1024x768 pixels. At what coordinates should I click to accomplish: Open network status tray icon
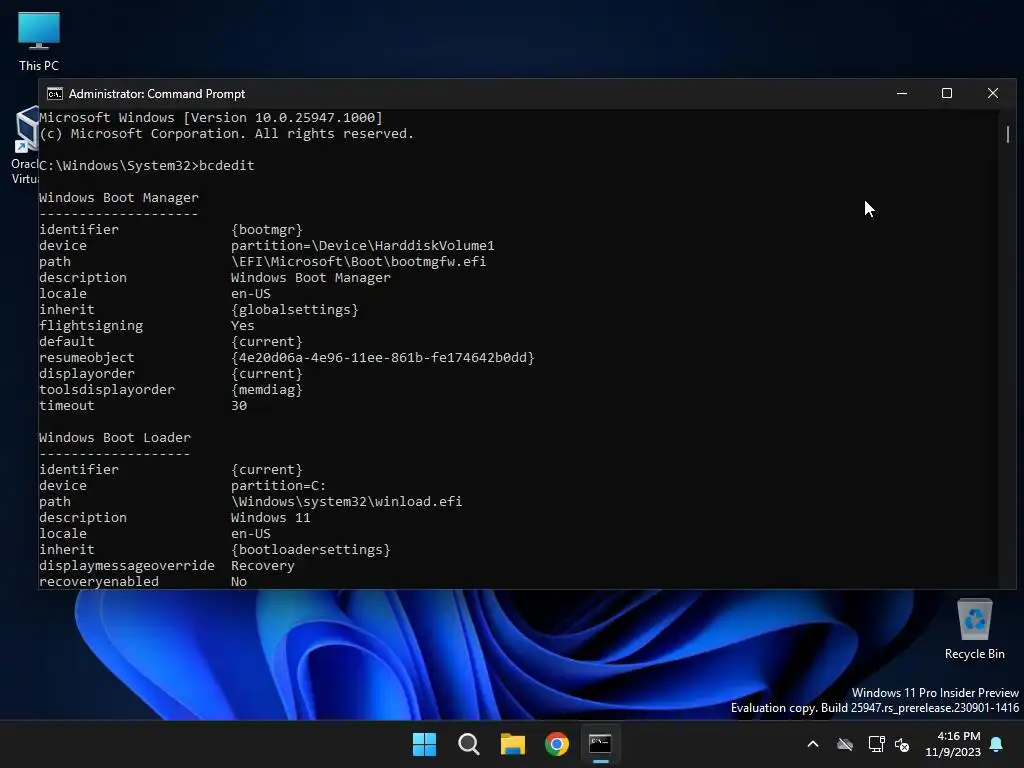tap(876, 744)
